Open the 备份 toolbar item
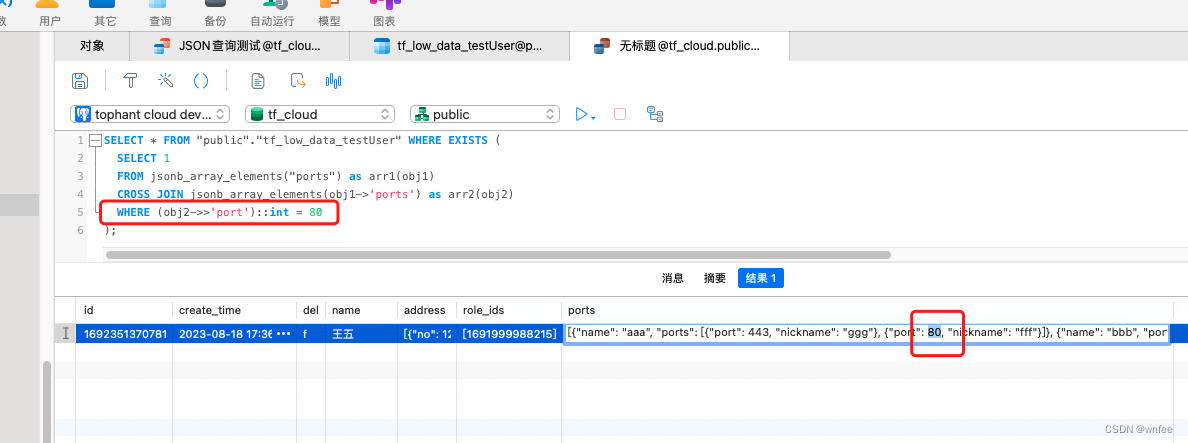 point(215,14)
